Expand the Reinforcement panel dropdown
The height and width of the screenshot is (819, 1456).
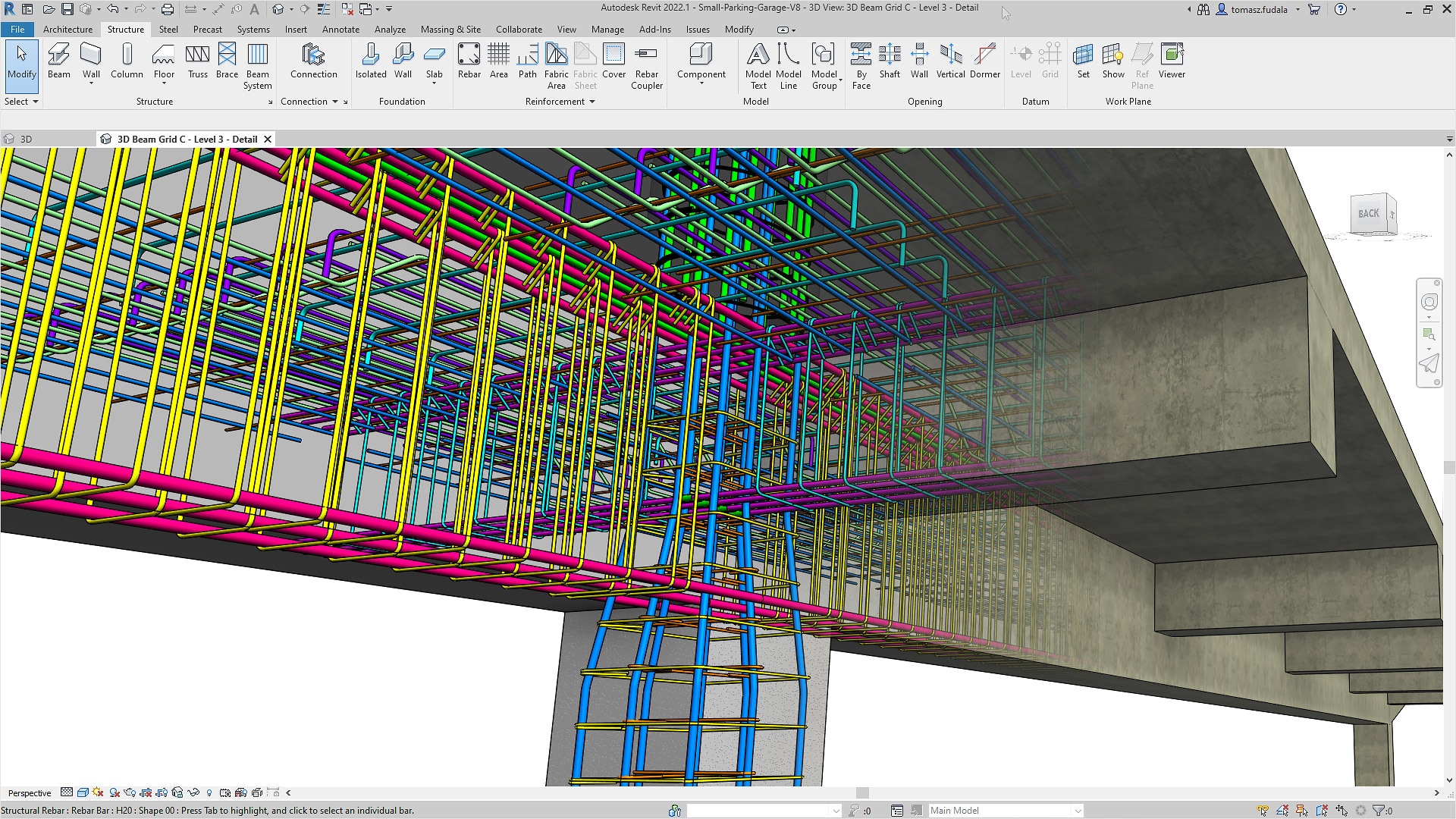pos(592,102)
